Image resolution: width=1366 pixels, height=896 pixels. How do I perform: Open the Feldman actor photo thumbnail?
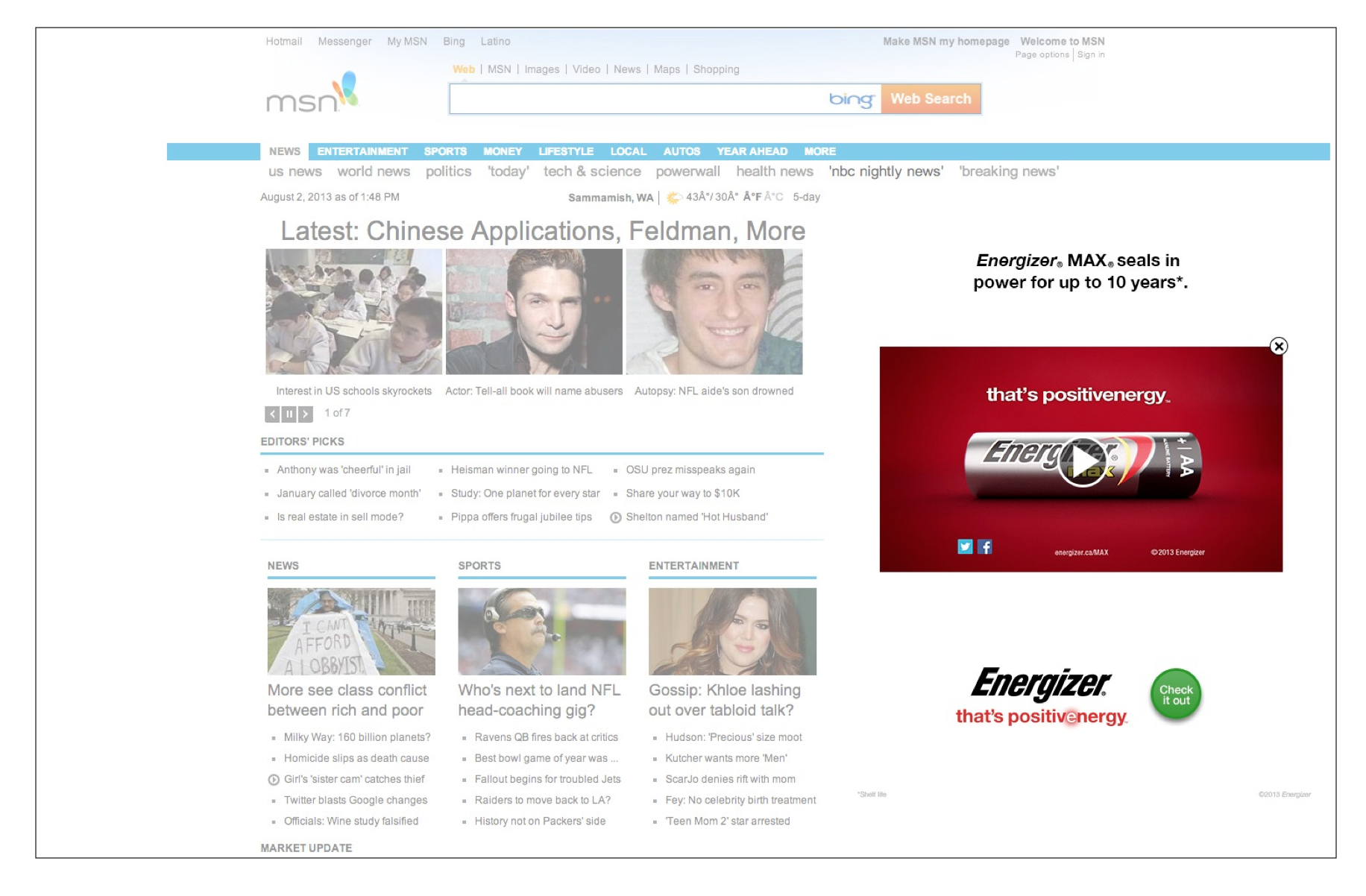[534, 312]
